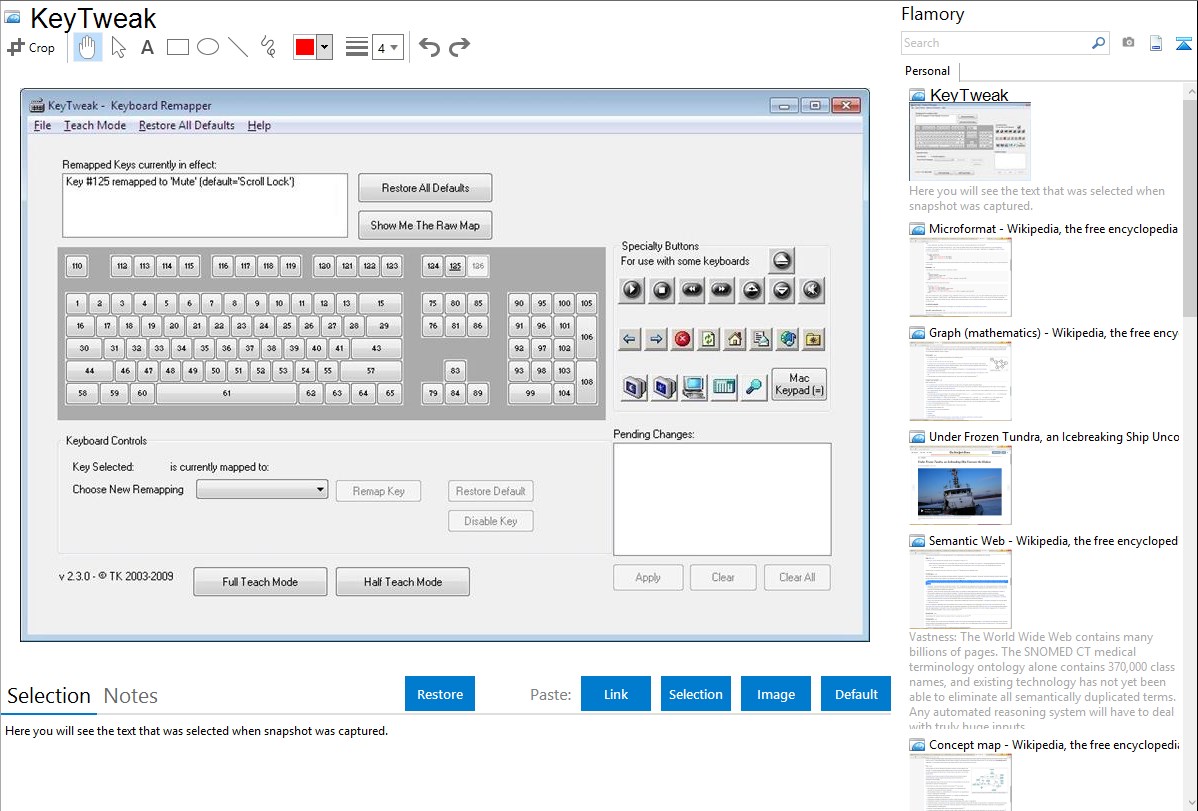Click the Favorites folder specialty button
1198x811 pixels.
point(814,339)
